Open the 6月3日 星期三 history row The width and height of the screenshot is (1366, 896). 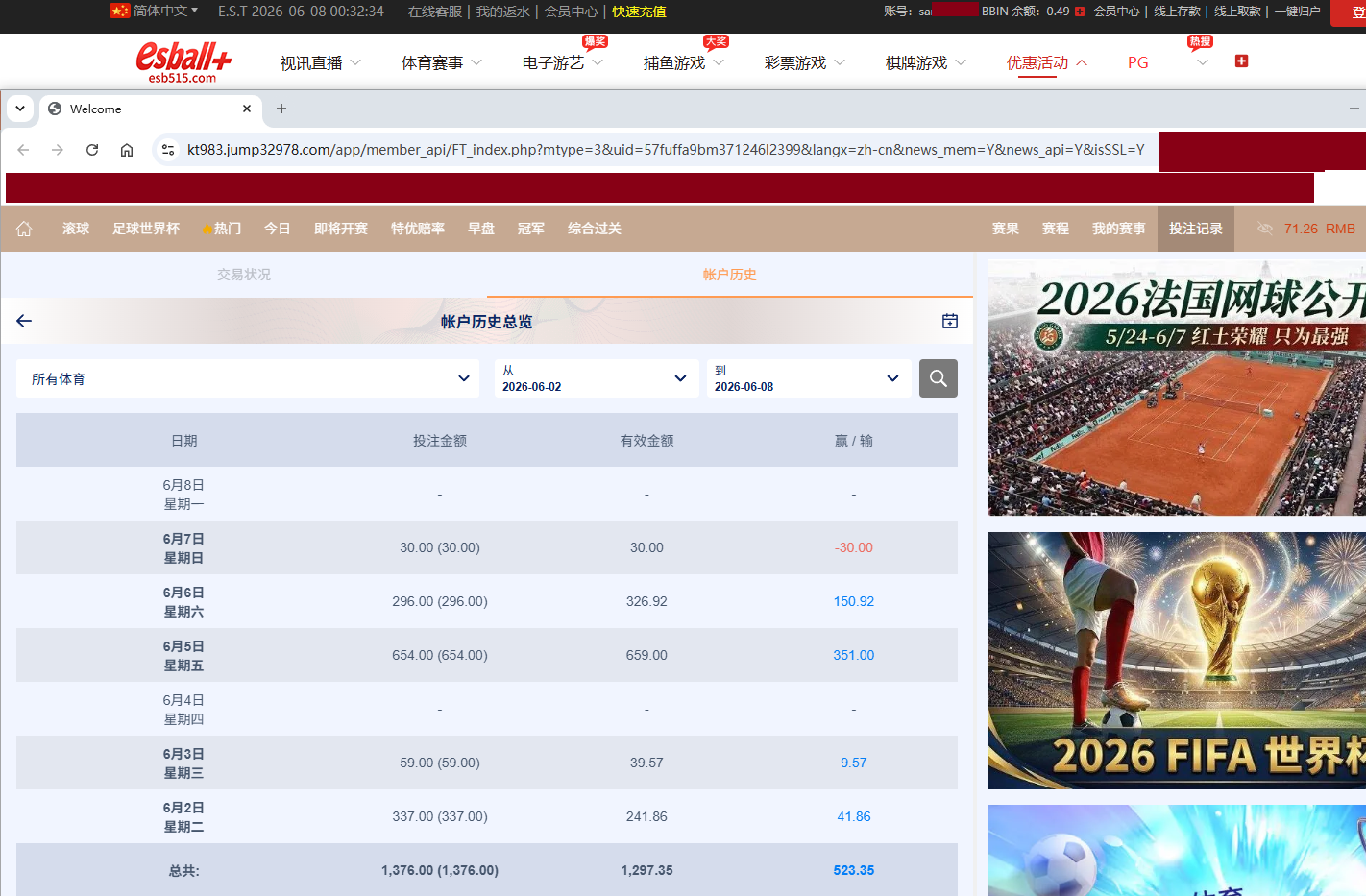point(487,763)
